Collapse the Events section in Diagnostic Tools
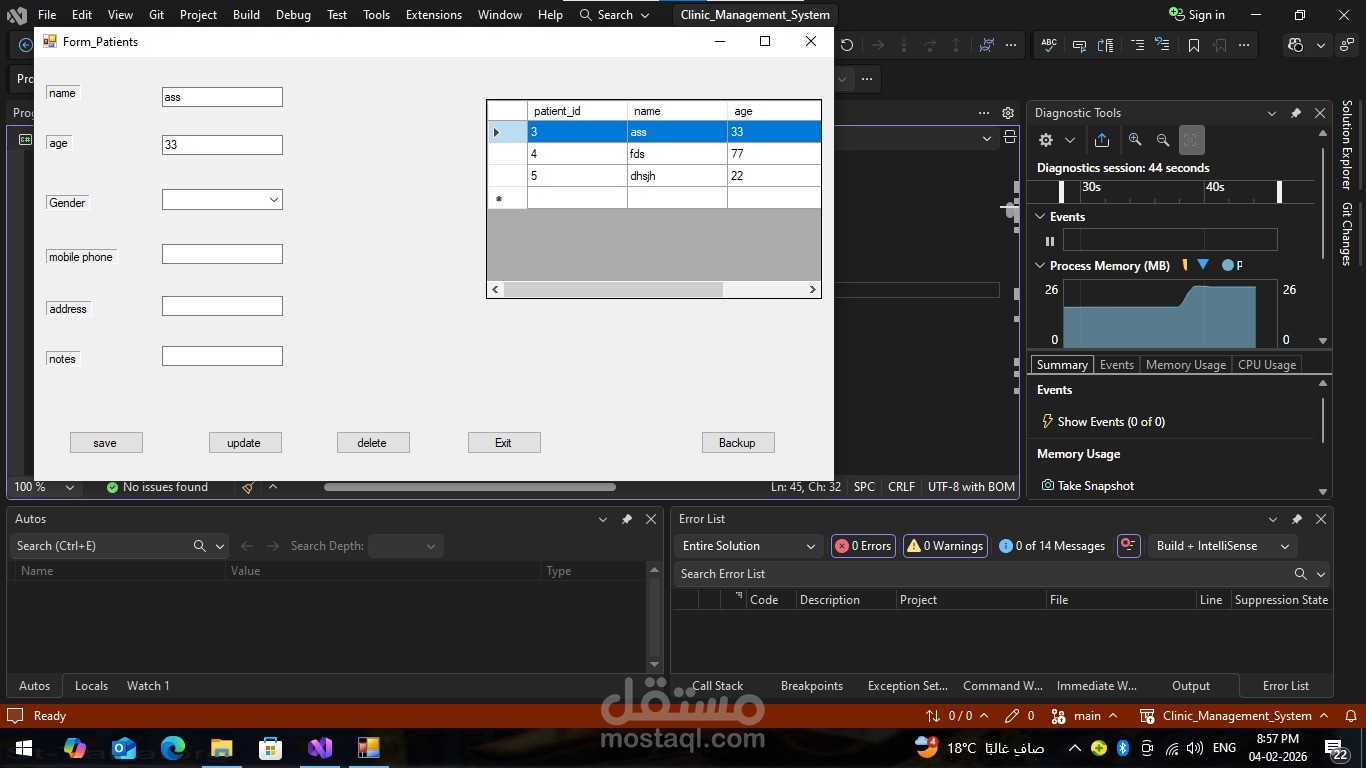 tap(1040, 217)
